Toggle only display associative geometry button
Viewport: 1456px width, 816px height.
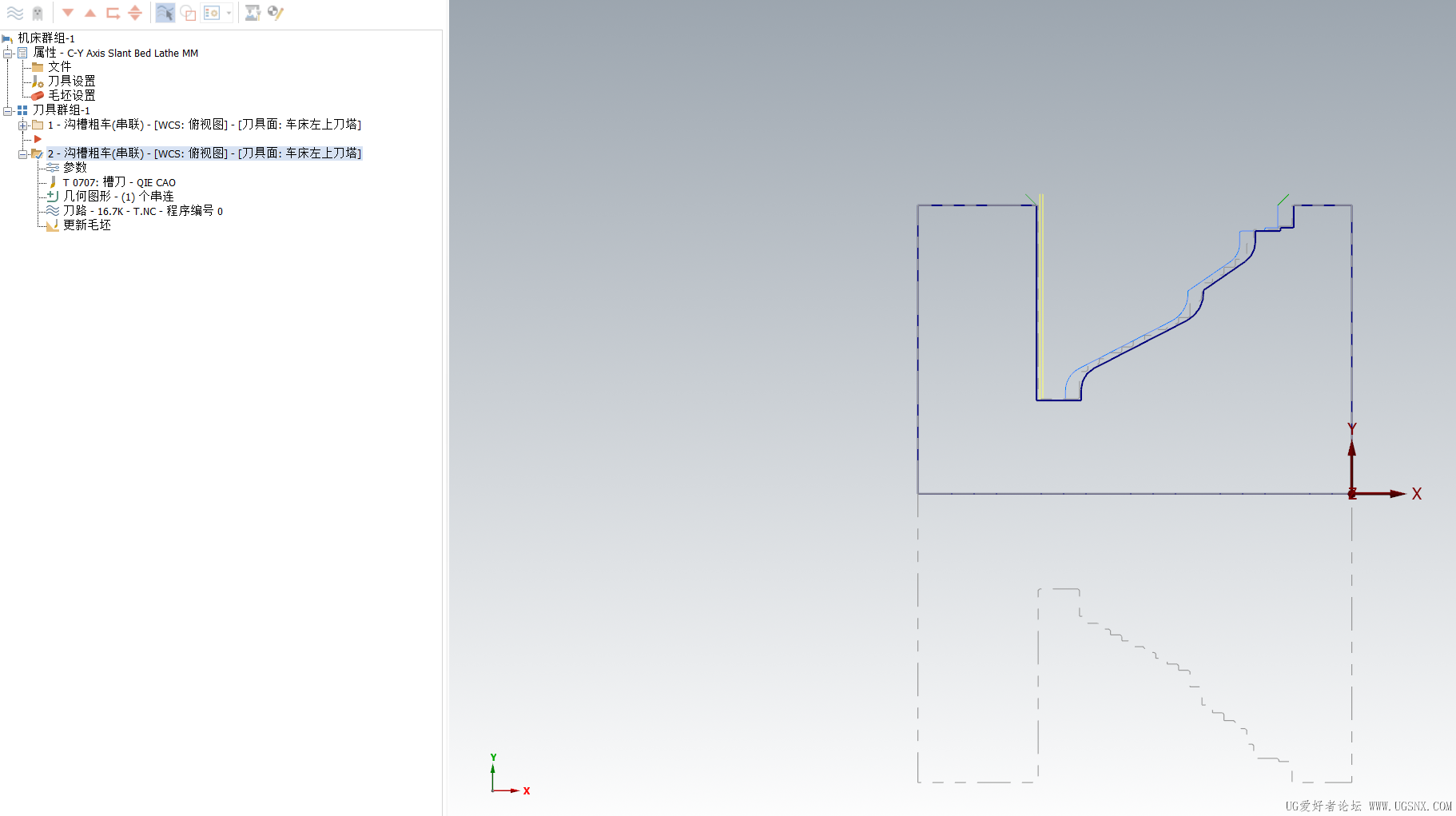[x=189, y=13]
